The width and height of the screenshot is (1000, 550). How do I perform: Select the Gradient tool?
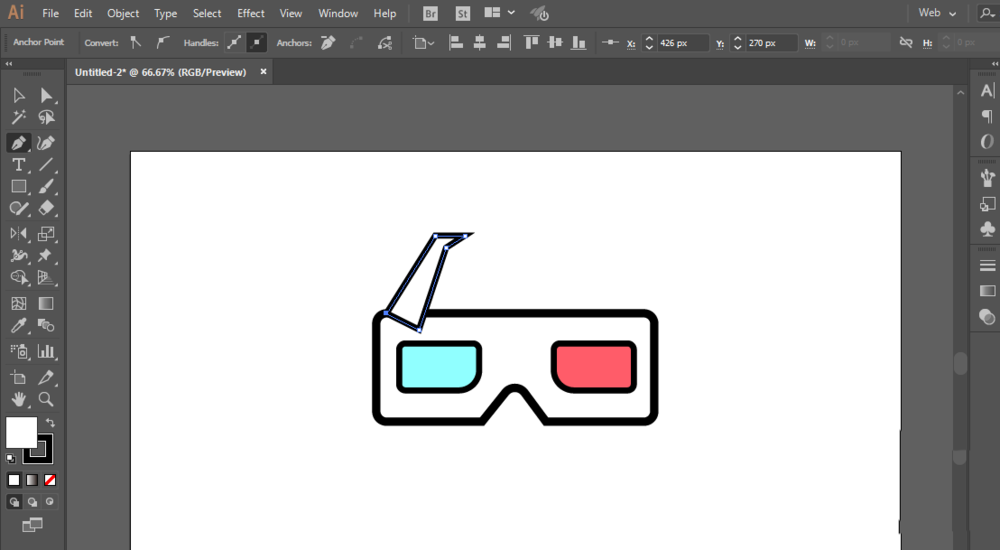coord(46,304)
